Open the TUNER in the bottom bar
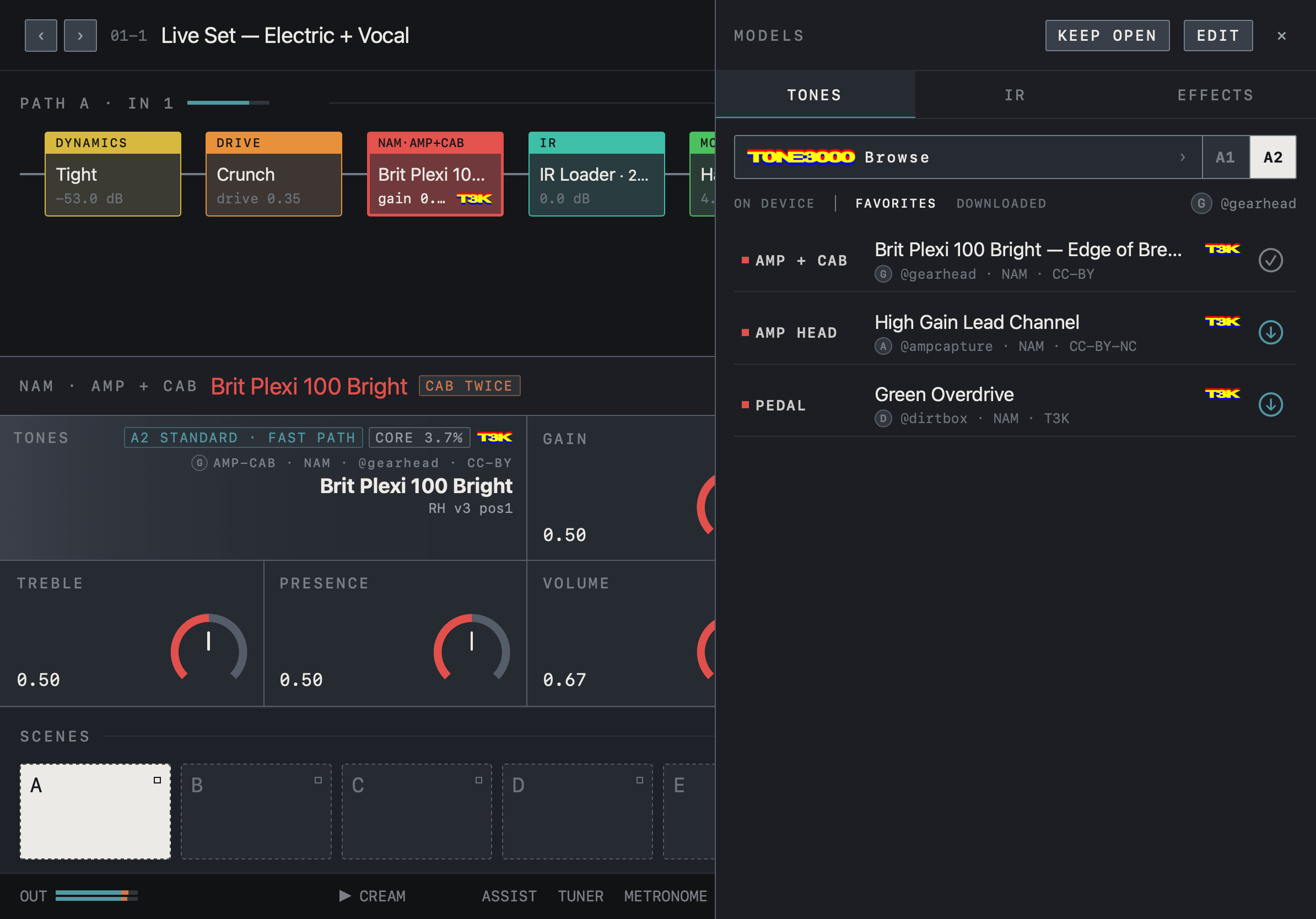 [581, 896]
